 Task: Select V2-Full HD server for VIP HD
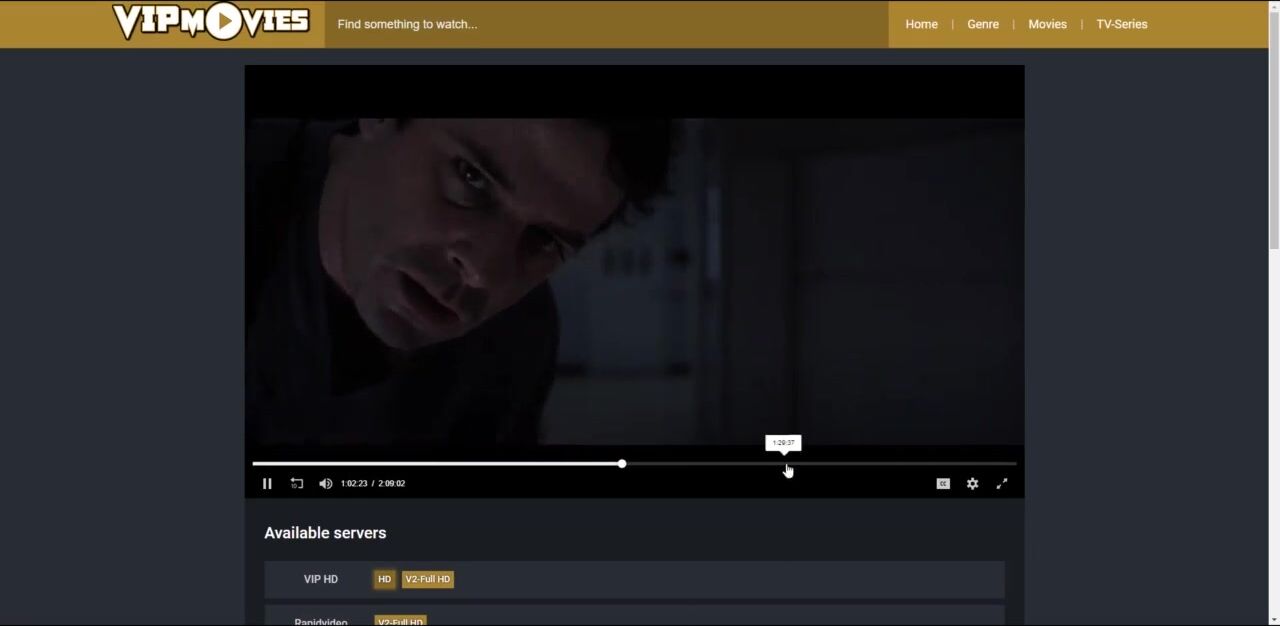tap(427, 579)
